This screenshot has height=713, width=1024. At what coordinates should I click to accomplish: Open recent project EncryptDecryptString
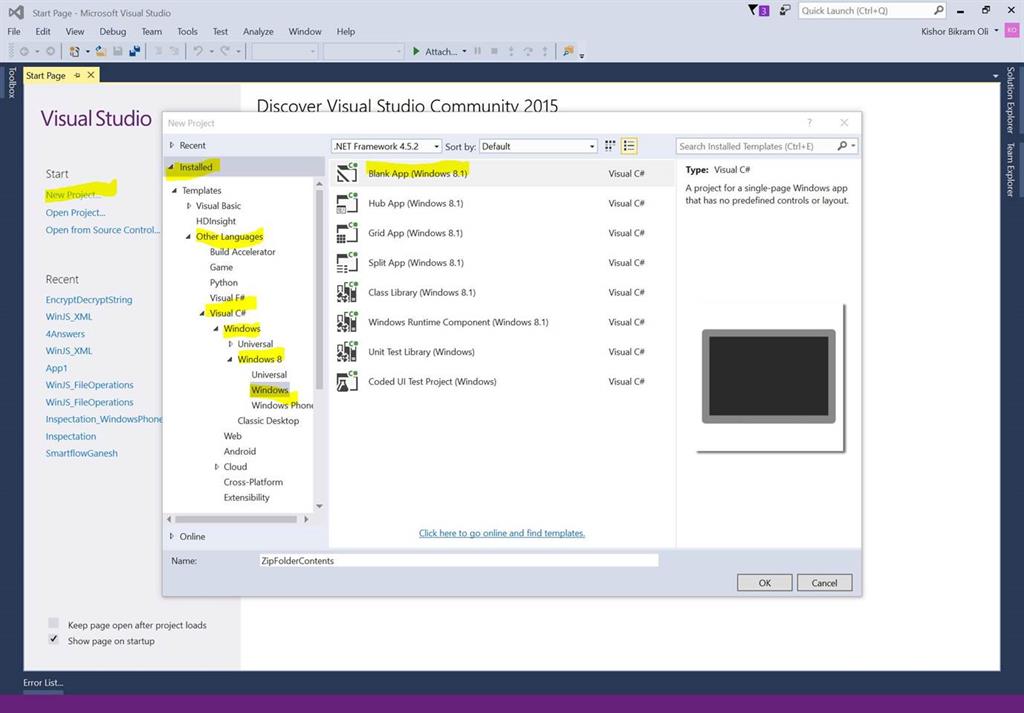(x=89, y=300)
